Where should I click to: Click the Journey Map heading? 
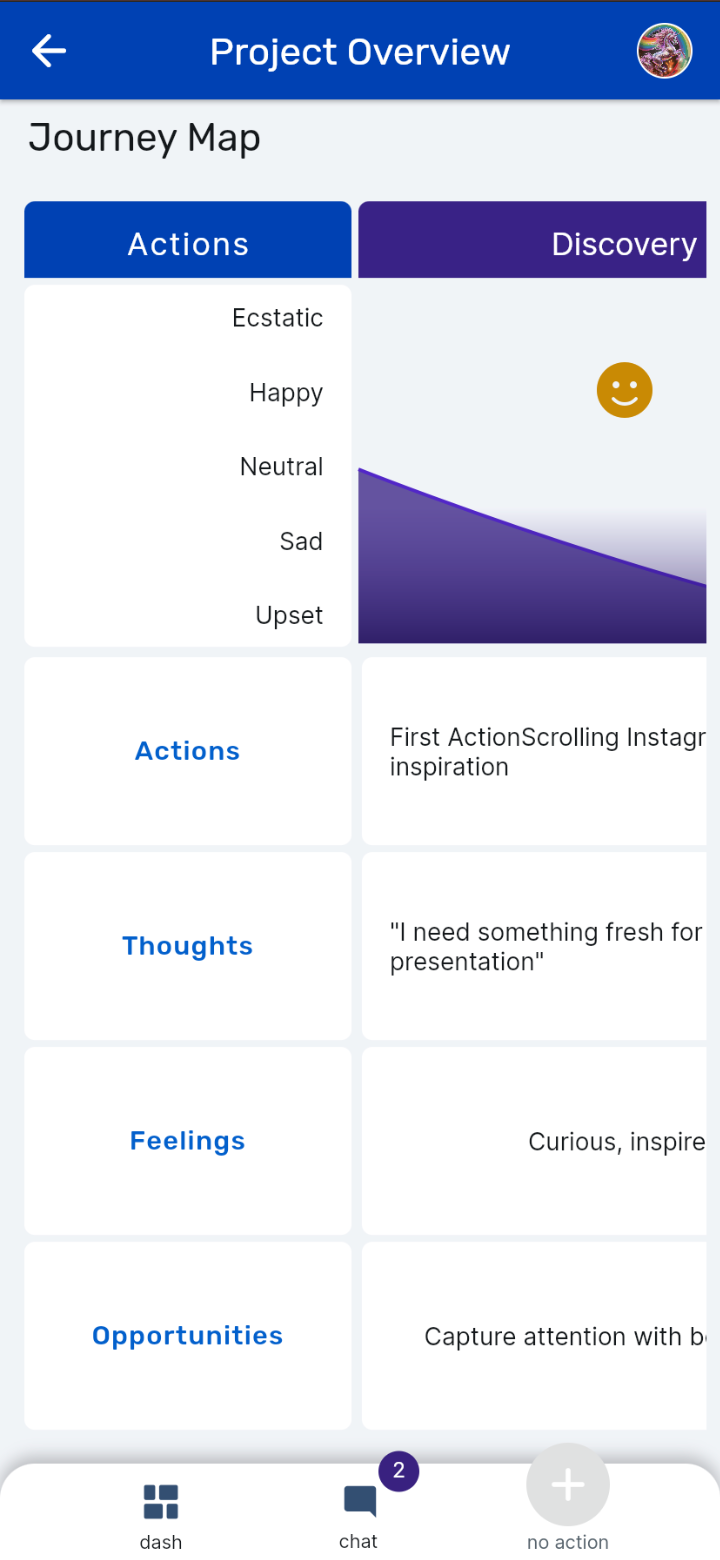pyautogui.click(x=144, y=138)
